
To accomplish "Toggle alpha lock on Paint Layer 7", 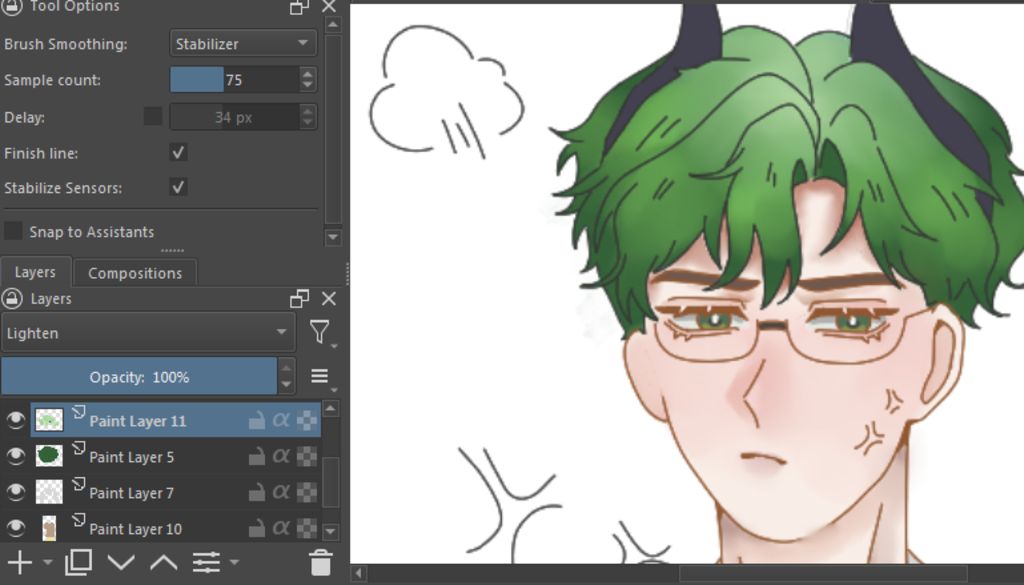I will point(307,492).
